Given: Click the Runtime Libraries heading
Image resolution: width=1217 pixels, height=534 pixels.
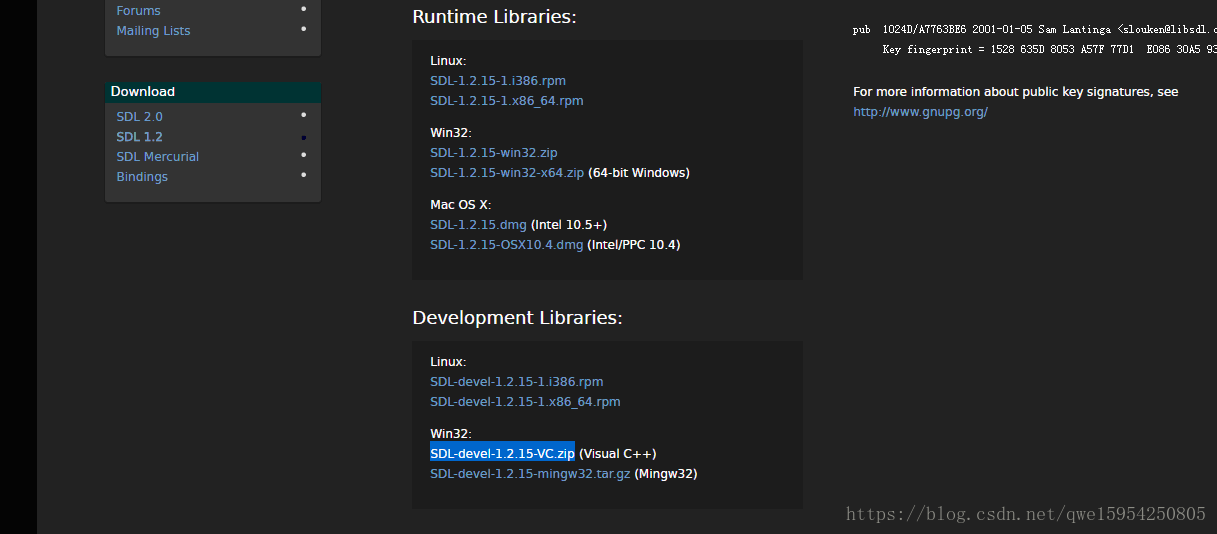Looking at the screenshot, I should [x=494, y=17].
